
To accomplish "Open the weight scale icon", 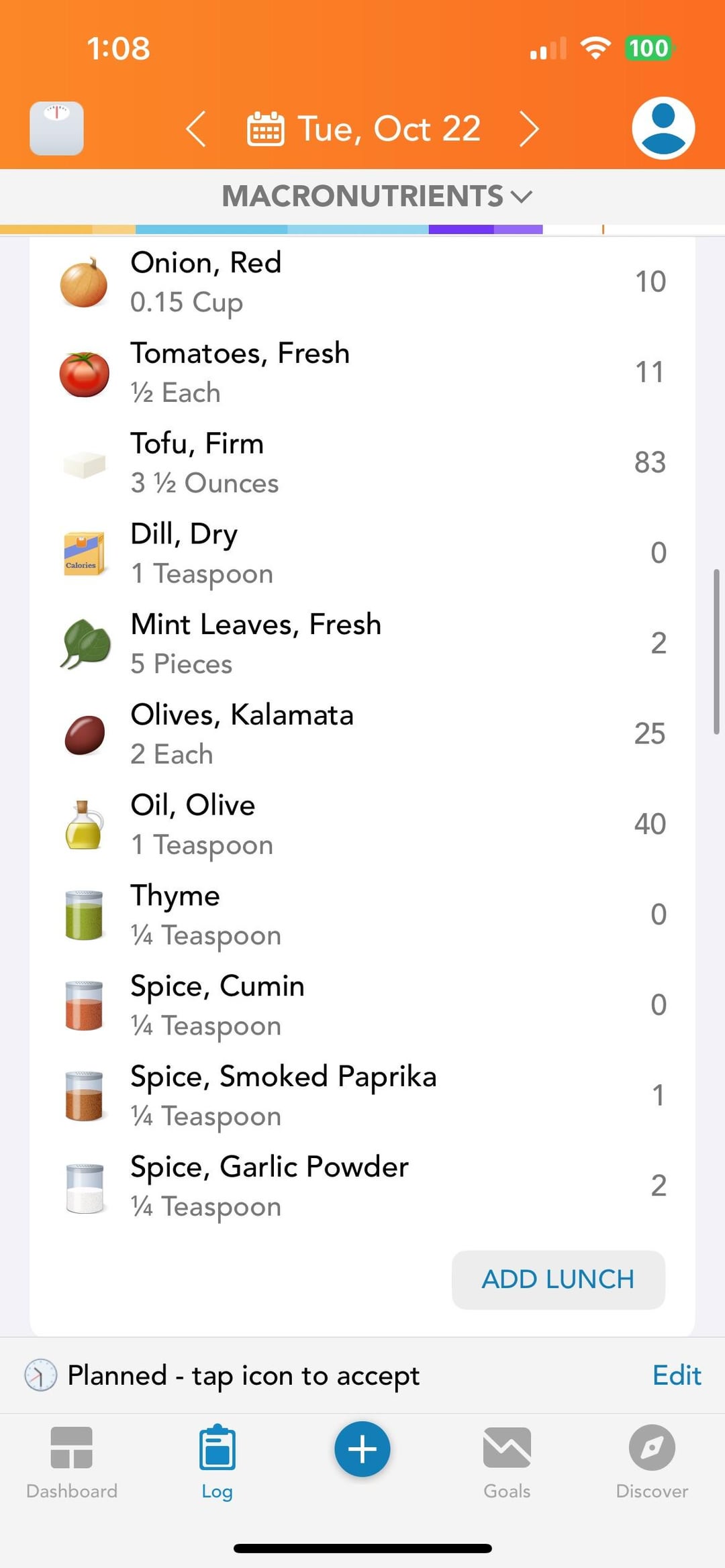I will (57, 128).
